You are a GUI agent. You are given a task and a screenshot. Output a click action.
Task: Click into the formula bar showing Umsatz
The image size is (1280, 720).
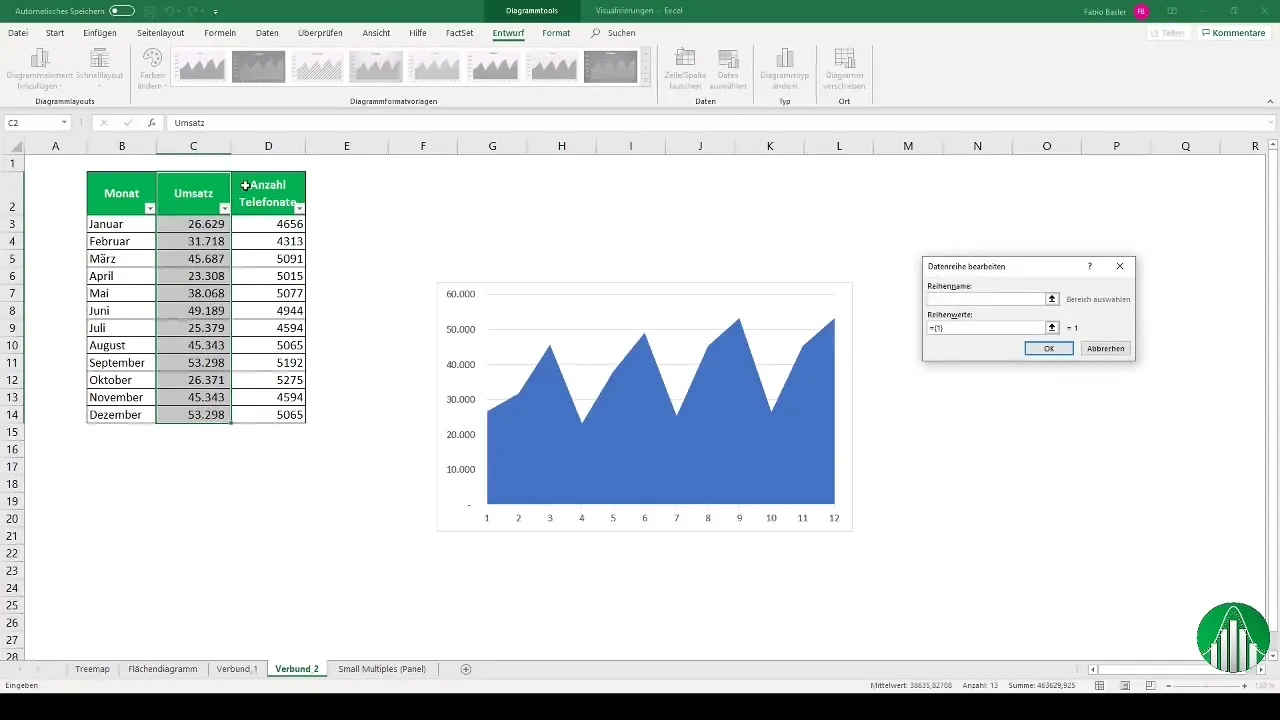pyautogui.click(x=715, y=123)
